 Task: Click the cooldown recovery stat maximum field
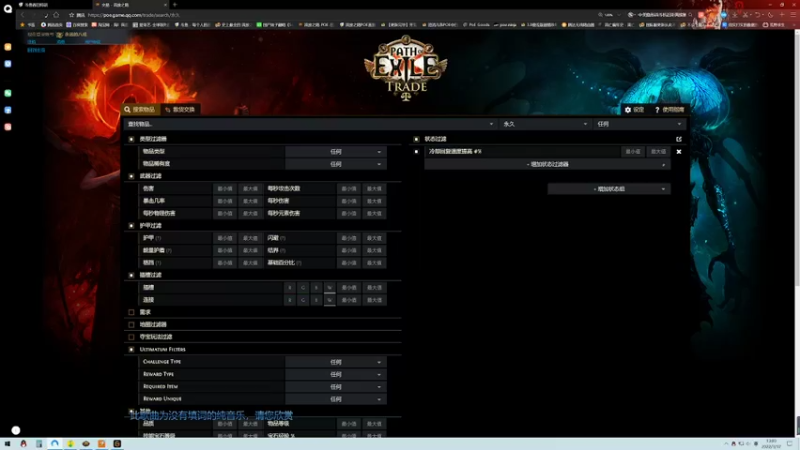point(658,152)
